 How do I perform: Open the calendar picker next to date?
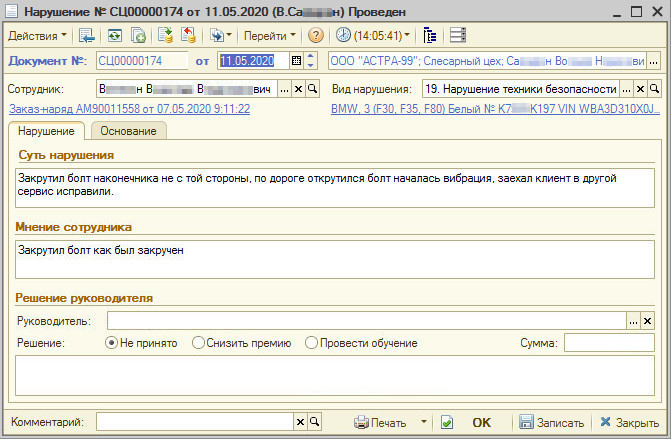pos(296,61)
